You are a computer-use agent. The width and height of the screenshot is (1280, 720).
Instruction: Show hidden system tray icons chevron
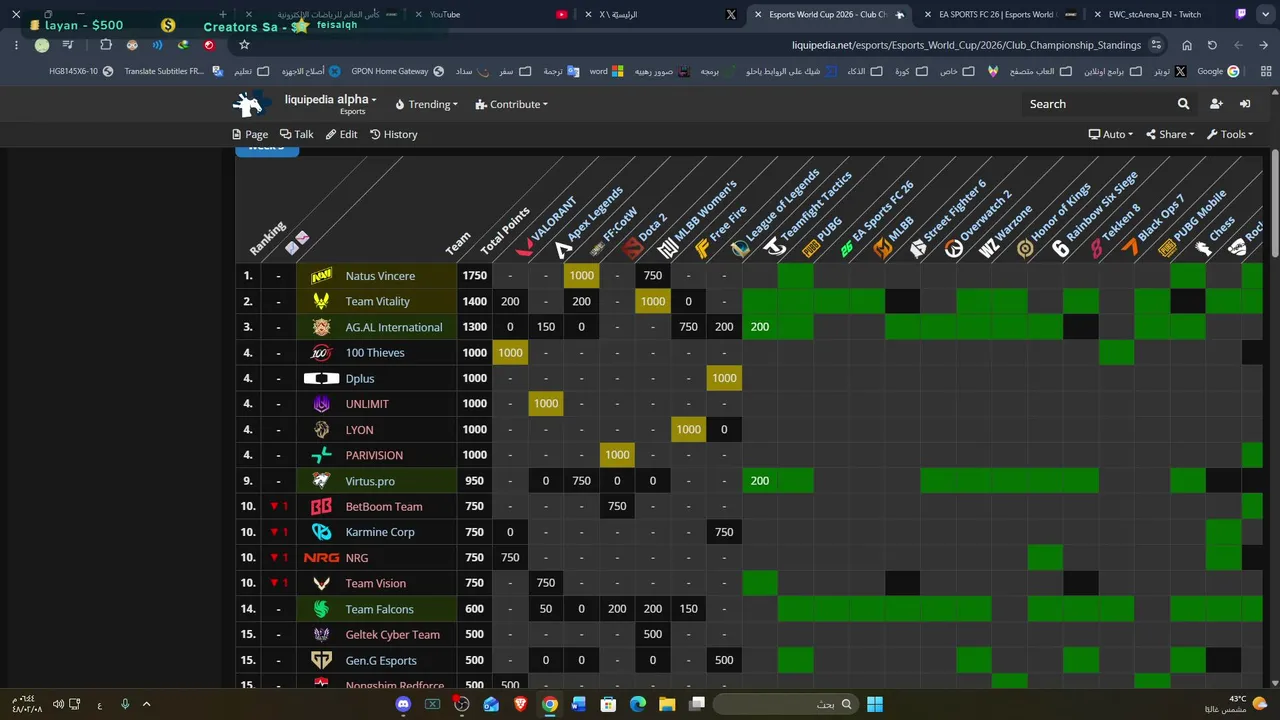(146, 704)
